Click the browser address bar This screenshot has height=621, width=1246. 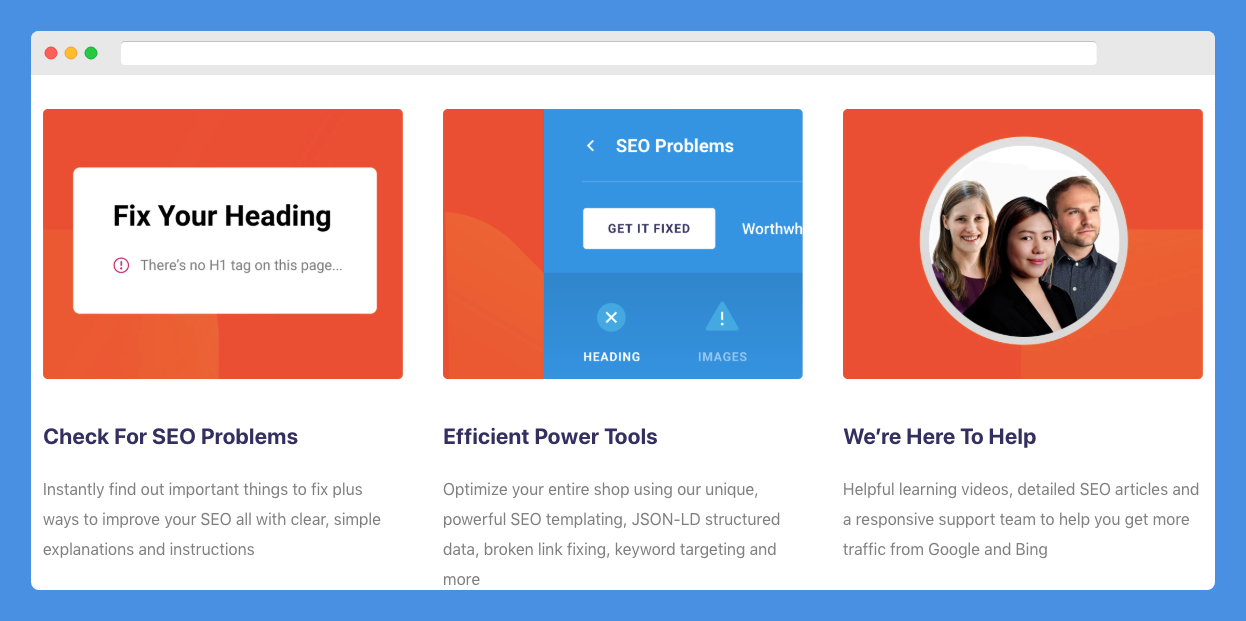pyautogui.click(x=608, y=53)
